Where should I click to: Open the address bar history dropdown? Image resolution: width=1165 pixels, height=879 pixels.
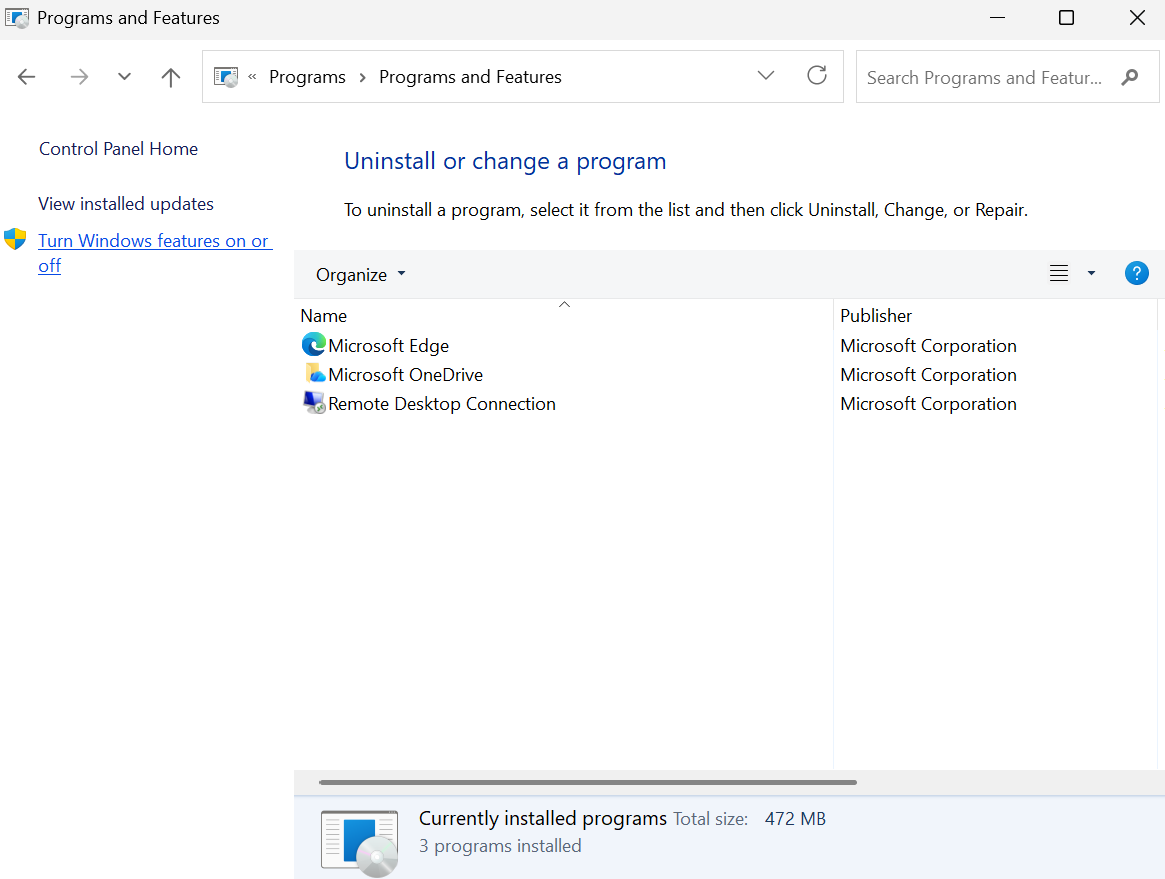click(766, 76)
